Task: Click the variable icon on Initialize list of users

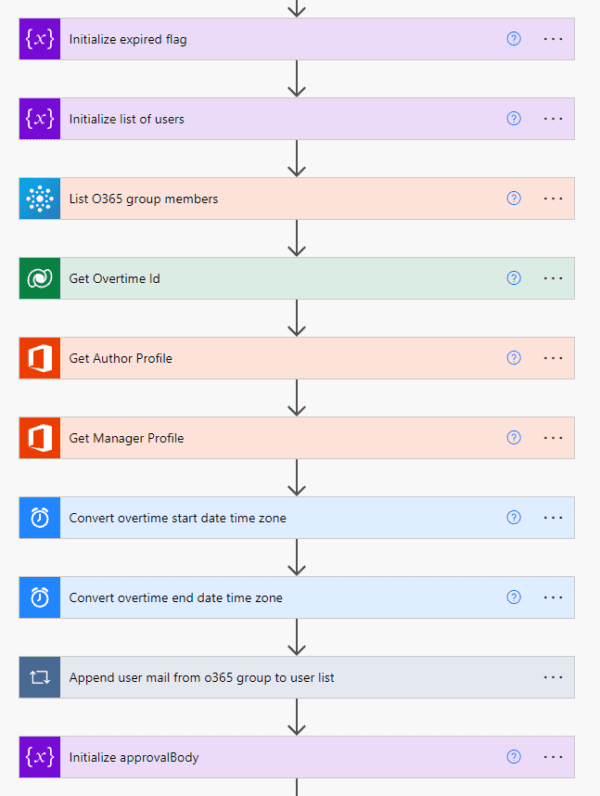Action: coord(40,119)
